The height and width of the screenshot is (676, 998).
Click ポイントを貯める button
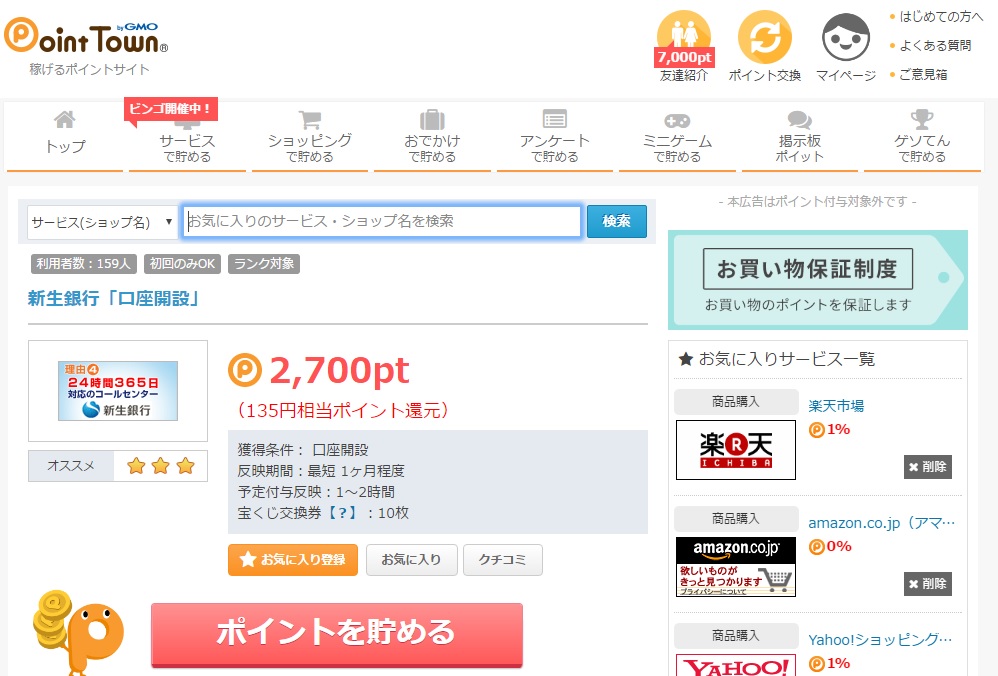[x=337, y=633]
